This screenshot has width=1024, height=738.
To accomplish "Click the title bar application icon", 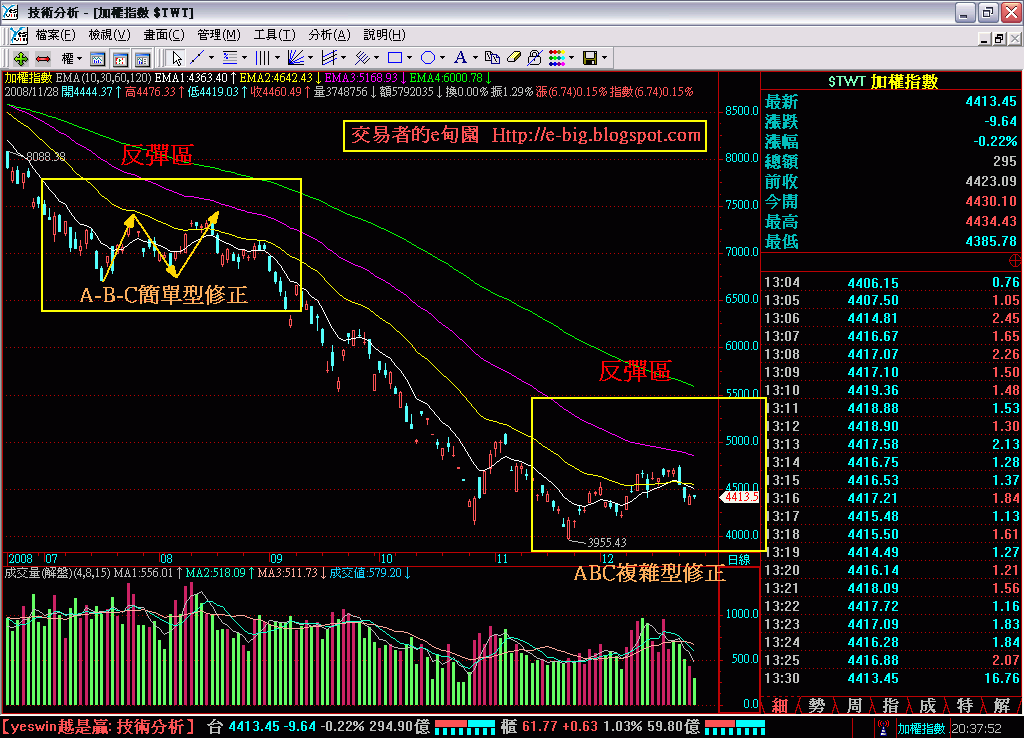I will click(x=10, y=12).
